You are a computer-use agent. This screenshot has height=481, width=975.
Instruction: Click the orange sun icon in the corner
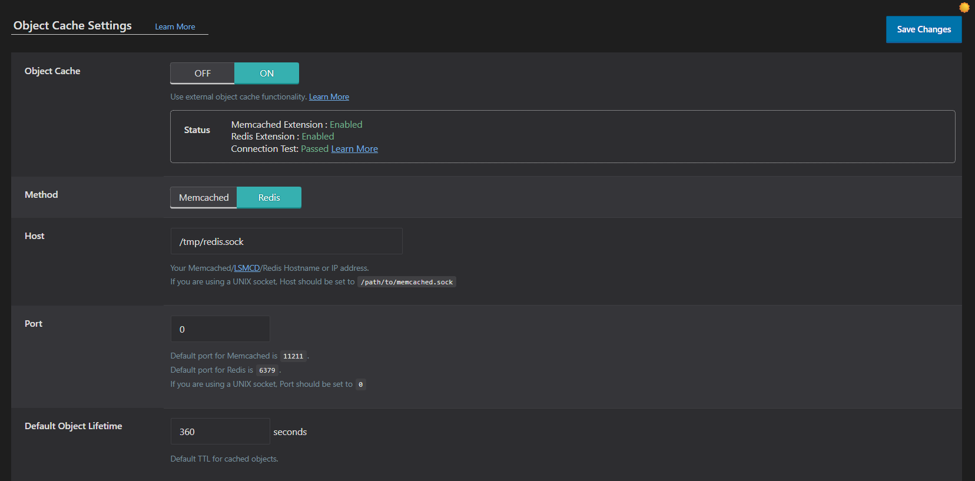pos(964,7)
